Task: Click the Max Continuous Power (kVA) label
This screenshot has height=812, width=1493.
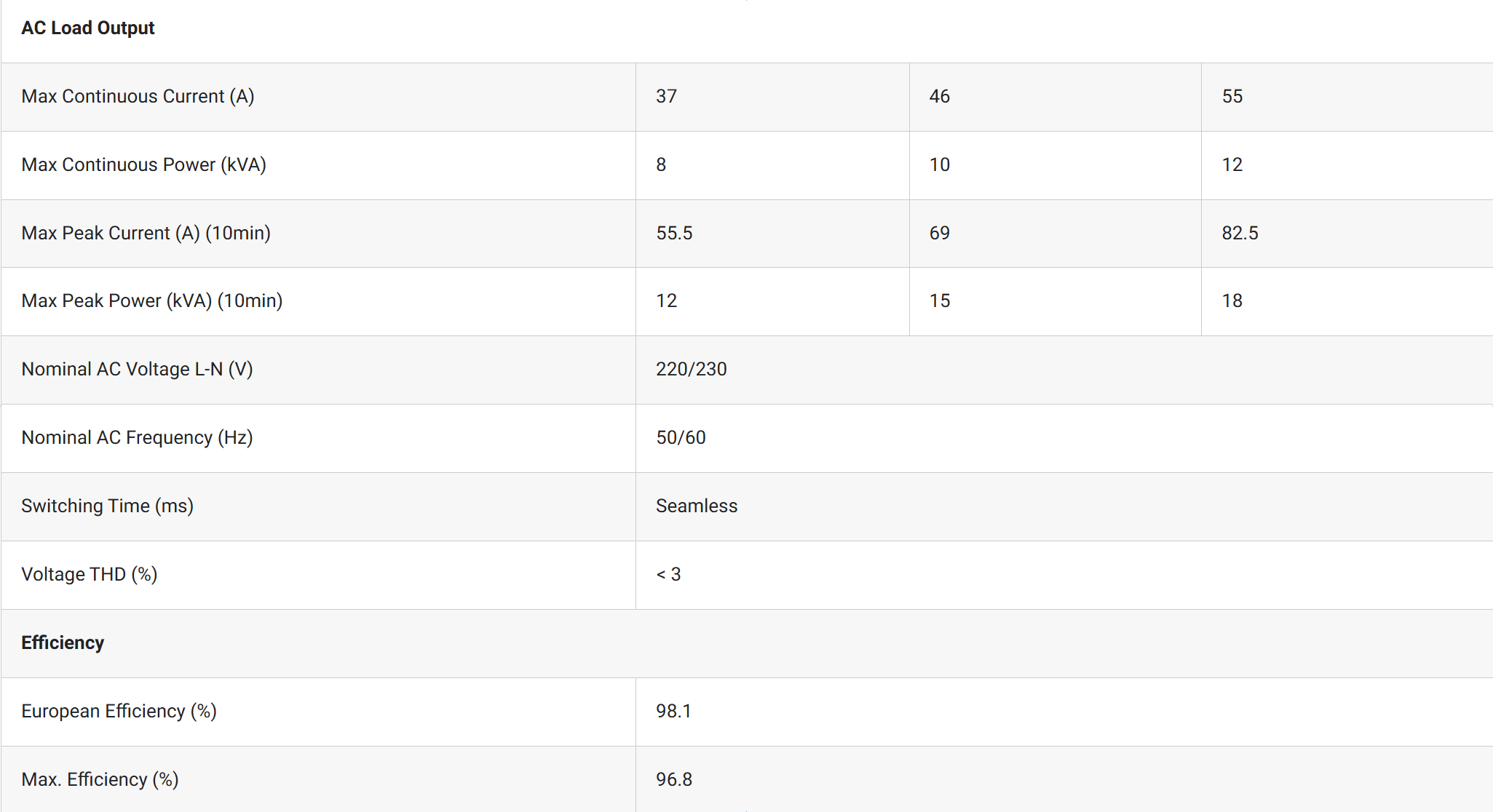Action: (143, 165)
